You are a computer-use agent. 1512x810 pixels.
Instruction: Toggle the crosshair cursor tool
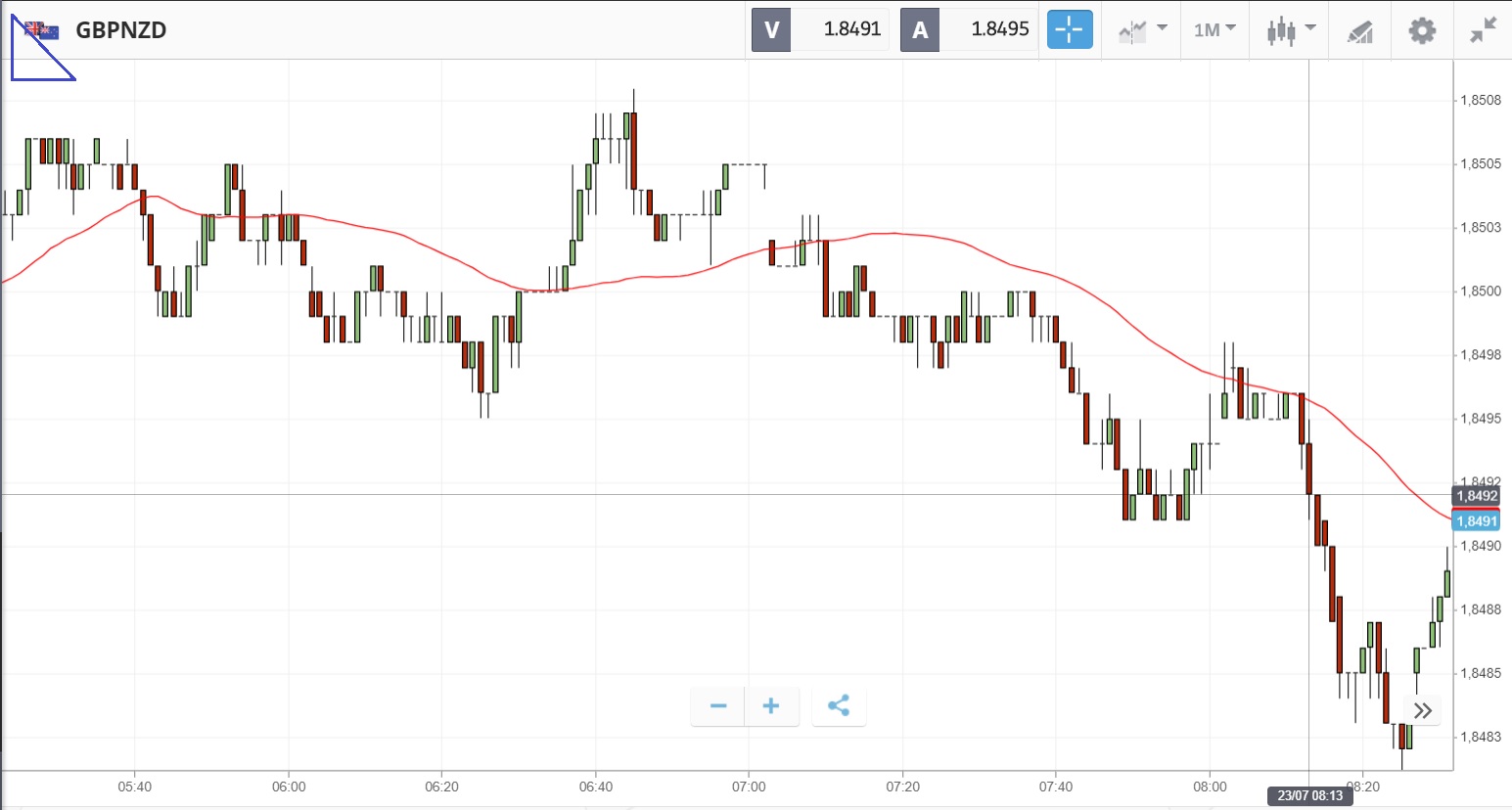(1069, 29)
